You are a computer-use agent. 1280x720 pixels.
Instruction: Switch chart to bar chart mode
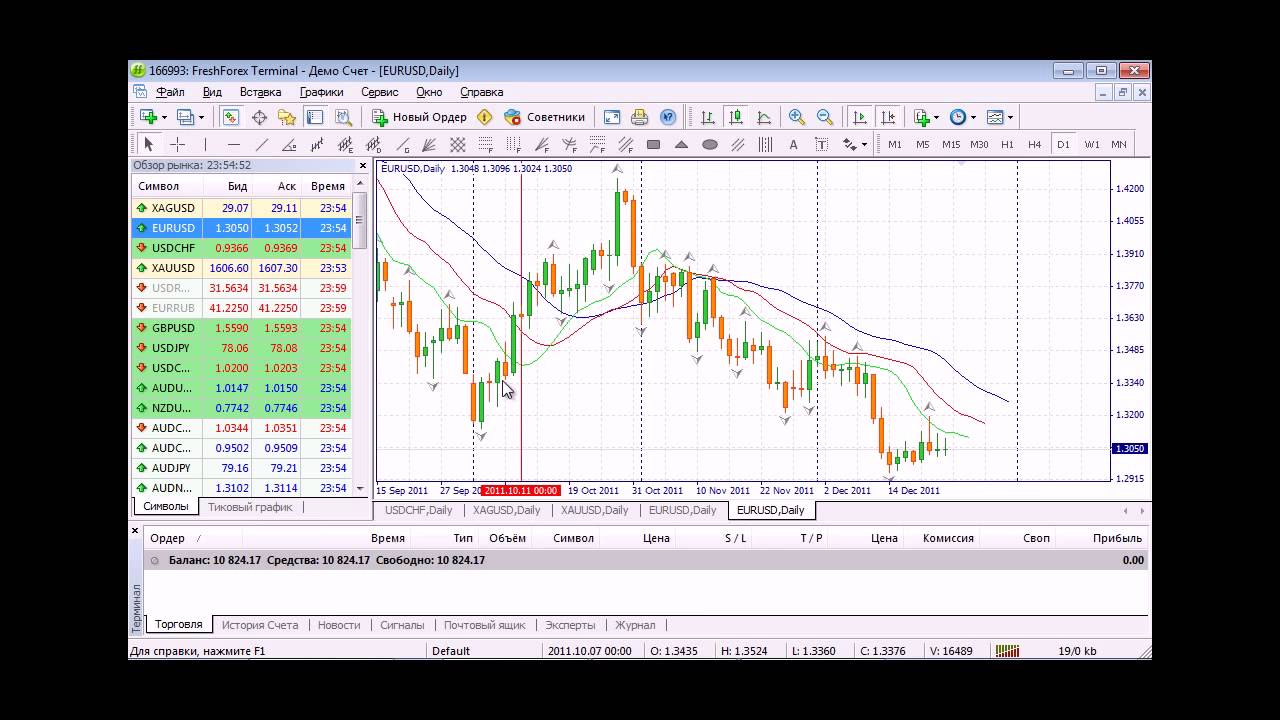point(708,117)
